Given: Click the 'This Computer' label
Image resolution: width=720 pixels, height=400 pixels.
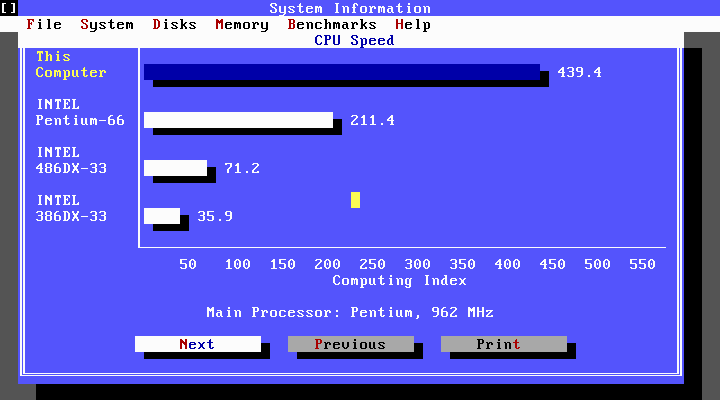Looking at the screenshot, I should pyautogui.click(x=71, y=64).
